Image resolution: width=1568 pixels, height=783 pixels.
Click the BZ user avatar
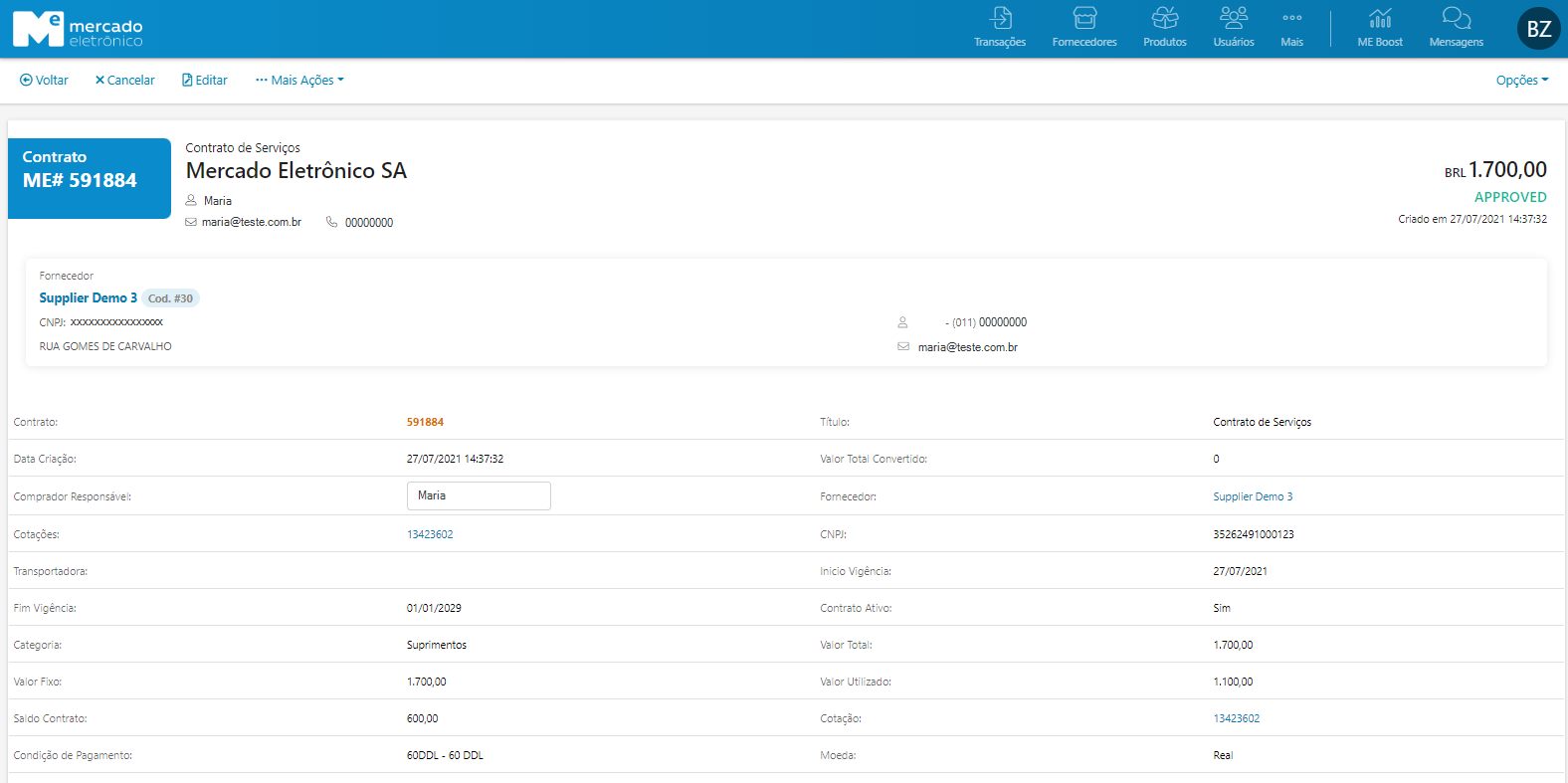point(1538,29)
